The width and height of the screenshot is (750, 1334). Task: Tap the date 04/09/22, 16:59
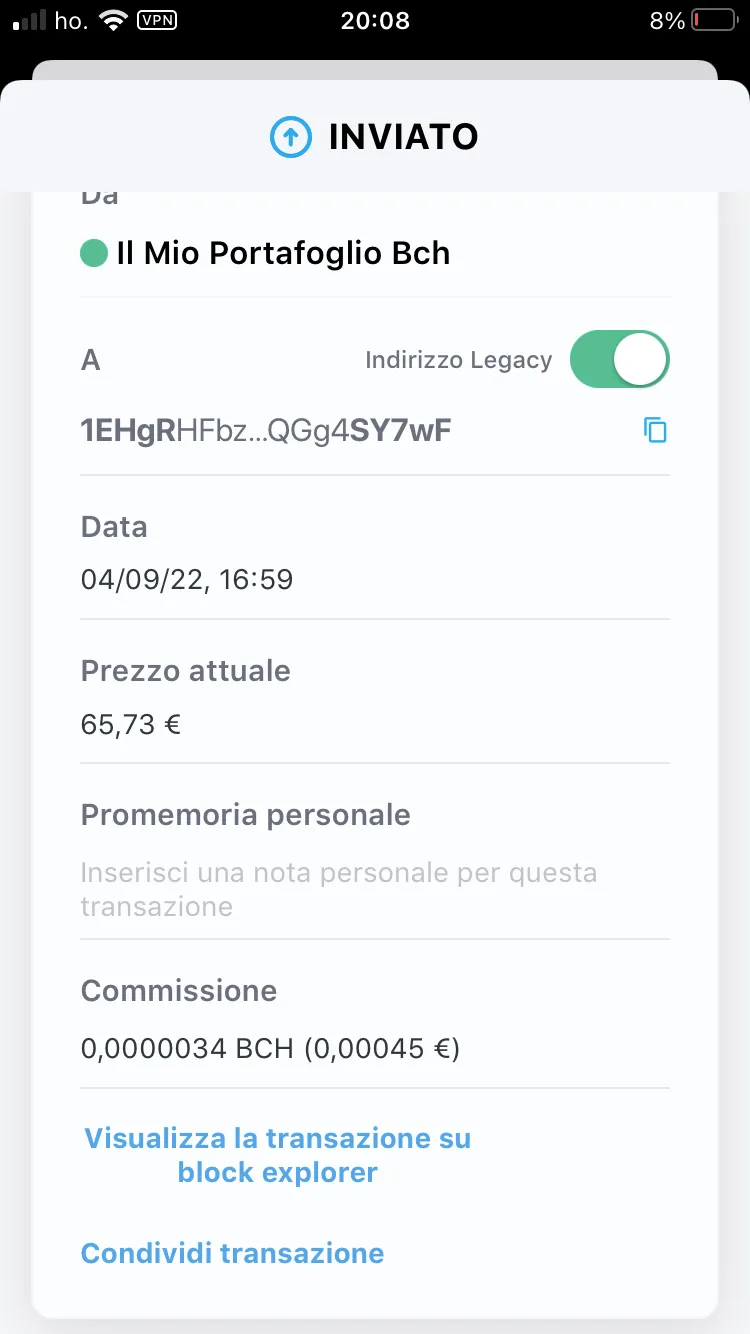click(187, 579)
